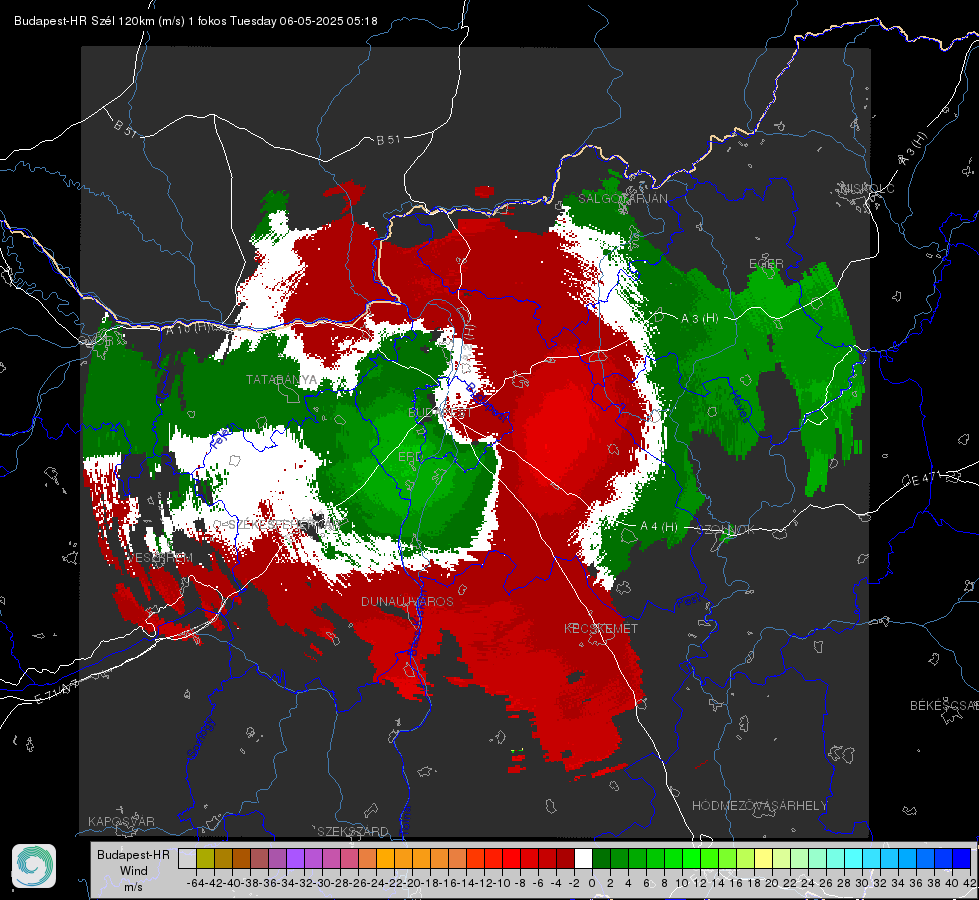The height and width of the screenshot is (900, 979).
Task: Click the m/s unit label in the legend
Action: click(x=134, y=887)
